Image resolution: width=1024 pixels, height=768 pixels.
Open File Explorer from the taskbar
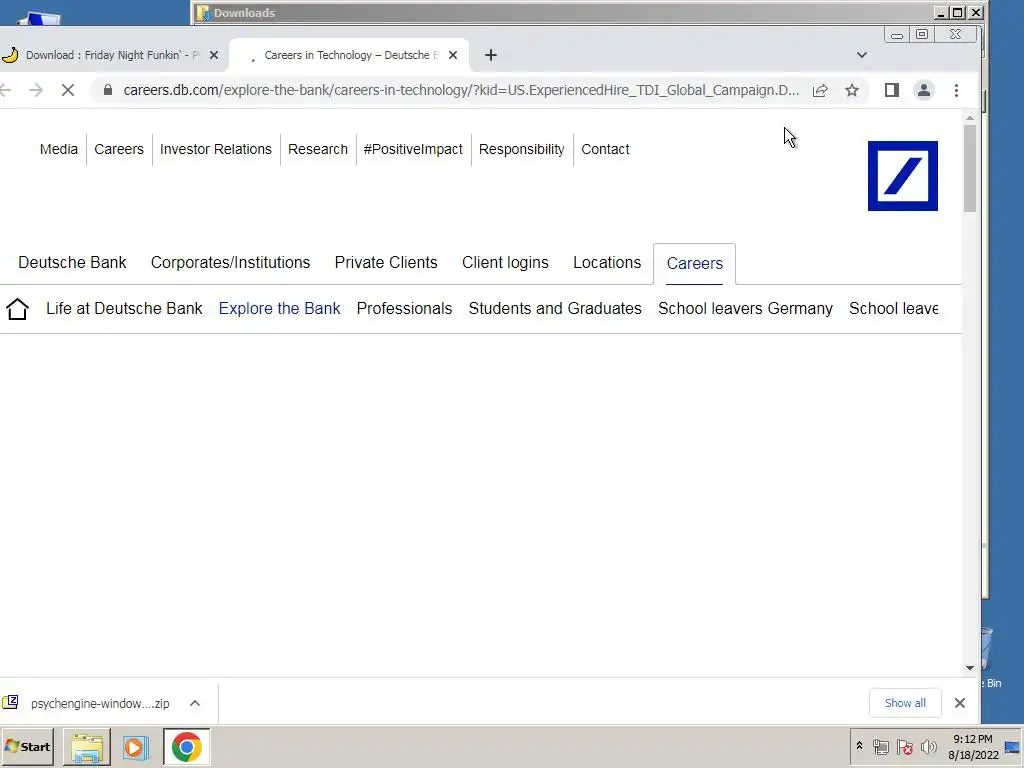86,746
